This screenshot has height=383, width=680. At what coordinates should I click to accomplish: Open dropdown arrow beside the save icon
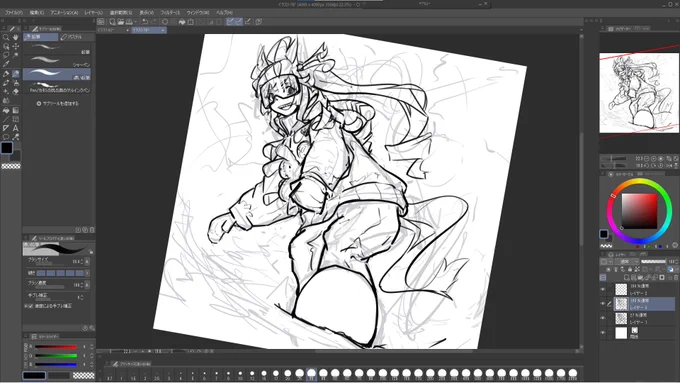click(135, 21)
